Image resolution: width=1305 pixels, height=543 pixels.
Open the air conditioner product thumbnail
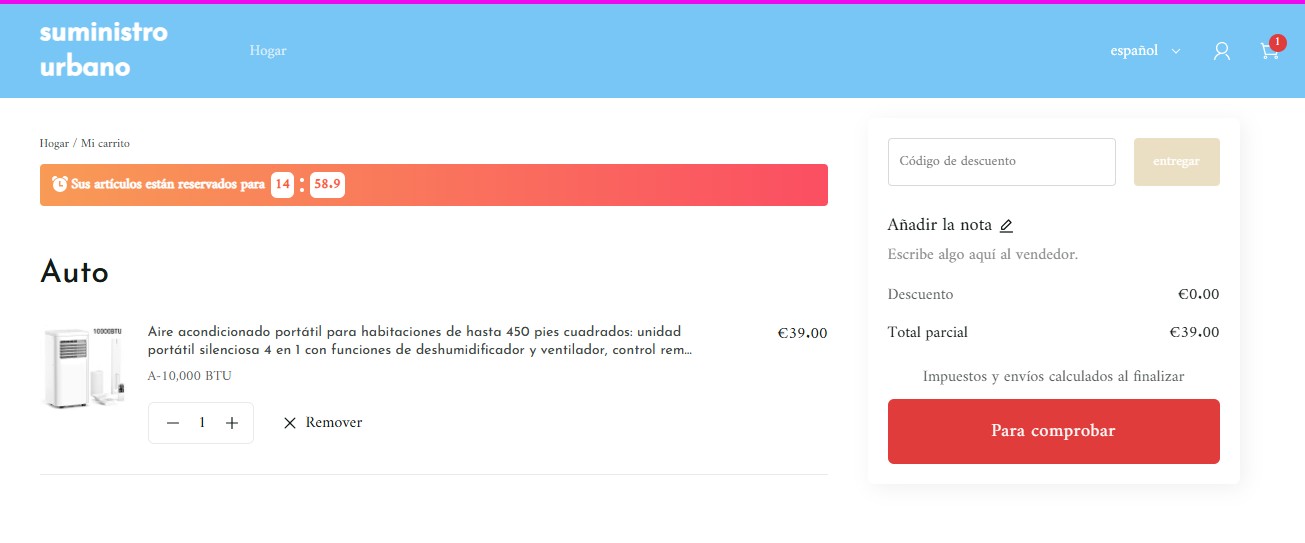(84, 366)
